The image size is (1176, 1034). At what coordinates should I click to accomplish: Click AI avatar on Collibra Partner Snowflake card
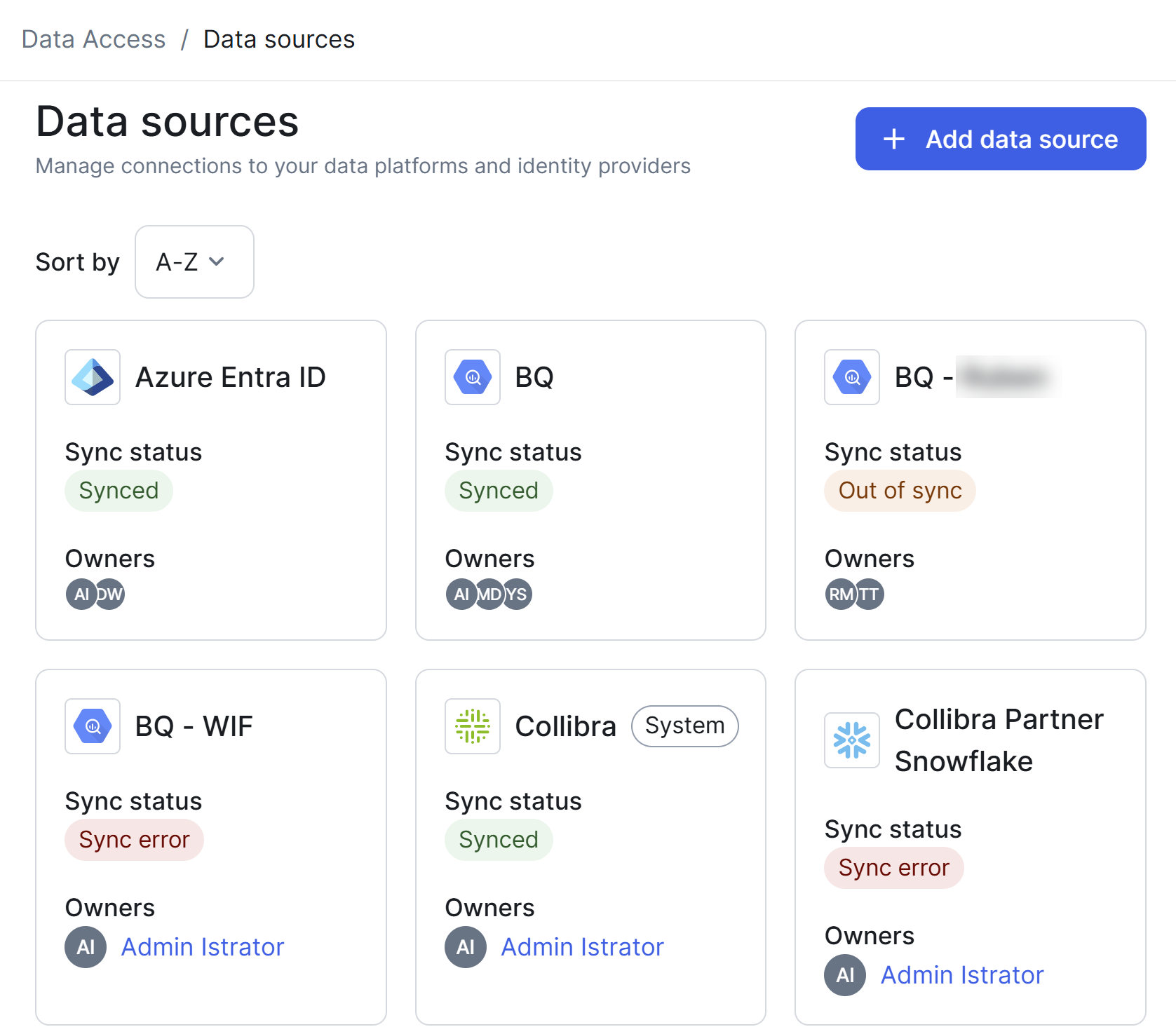click(x=845, y=975)
